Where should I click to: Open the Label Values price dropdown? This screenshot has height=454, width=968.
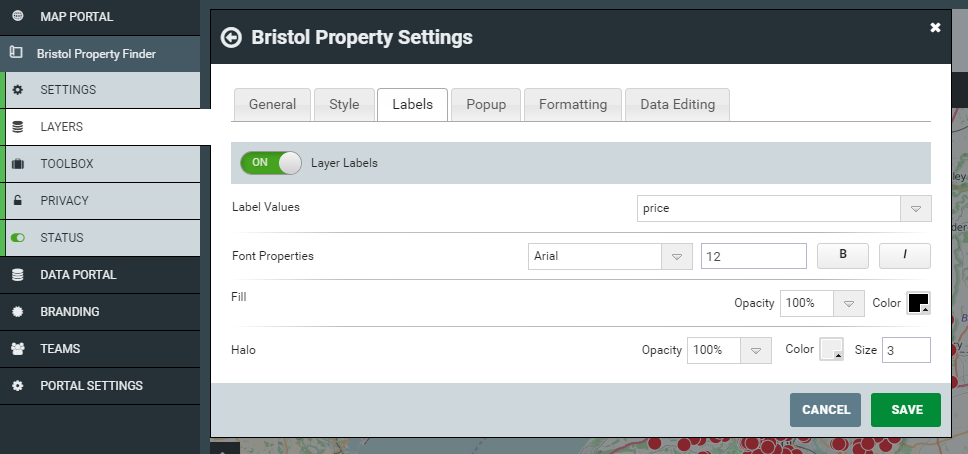pyautogui.click(x=784, y=208)
